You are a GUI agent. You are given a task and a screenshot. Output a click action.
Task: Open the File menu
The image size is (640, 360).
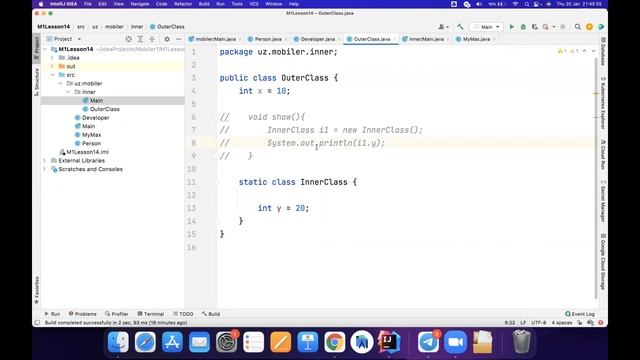(88, 4)
